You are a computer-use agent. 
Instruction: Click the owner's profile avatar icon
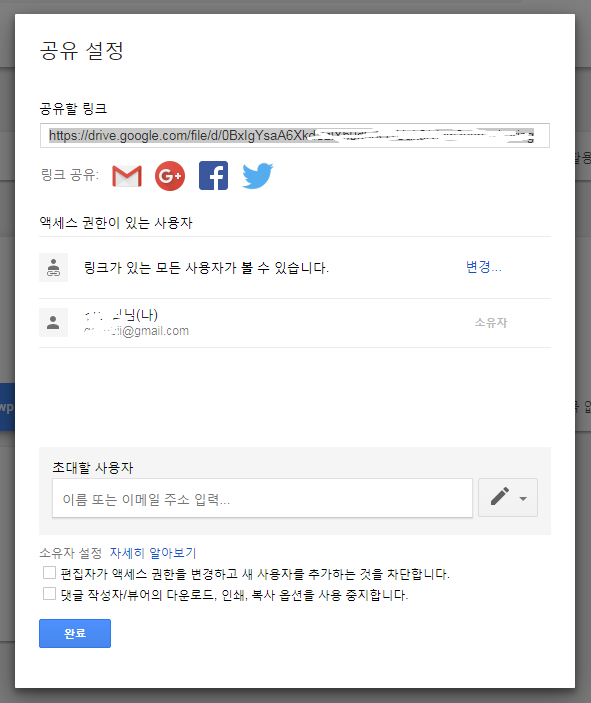[53, 322]
